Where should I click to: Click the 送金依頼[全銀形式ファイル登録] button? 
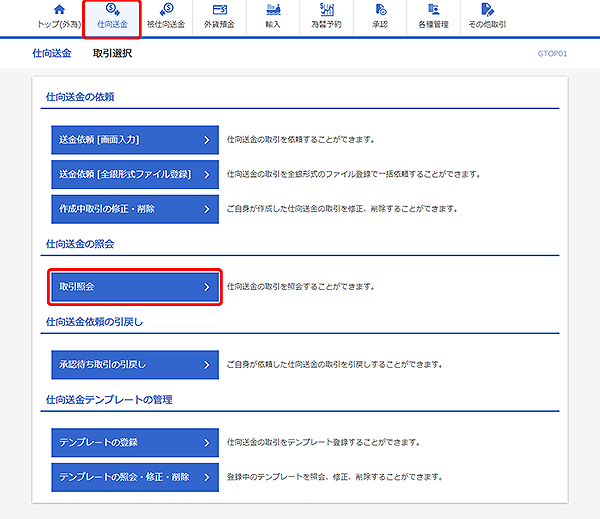(x=135, y=175)
